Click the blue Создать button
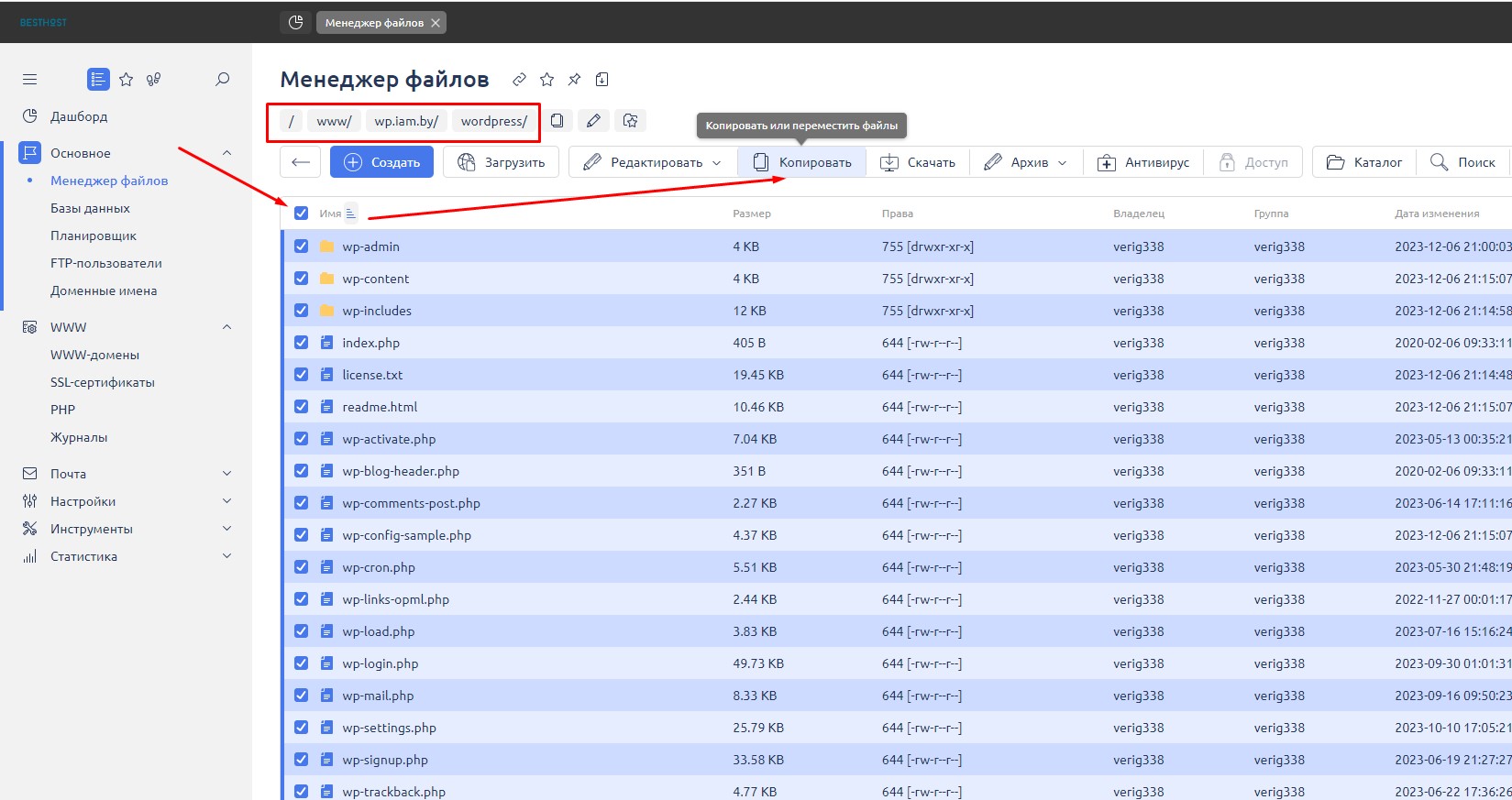 coord(381,162)
